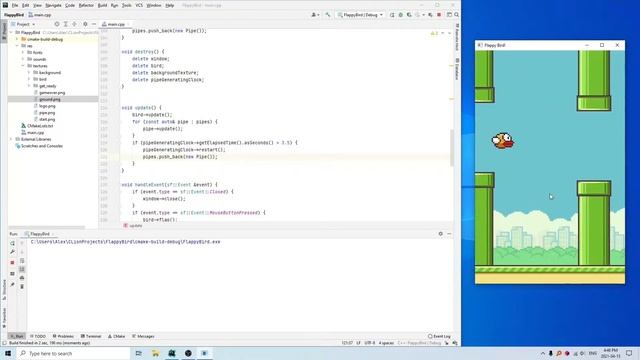Click the taskbar search box
Viewport: 640px width, 360px height.
(x=73, y=353)
